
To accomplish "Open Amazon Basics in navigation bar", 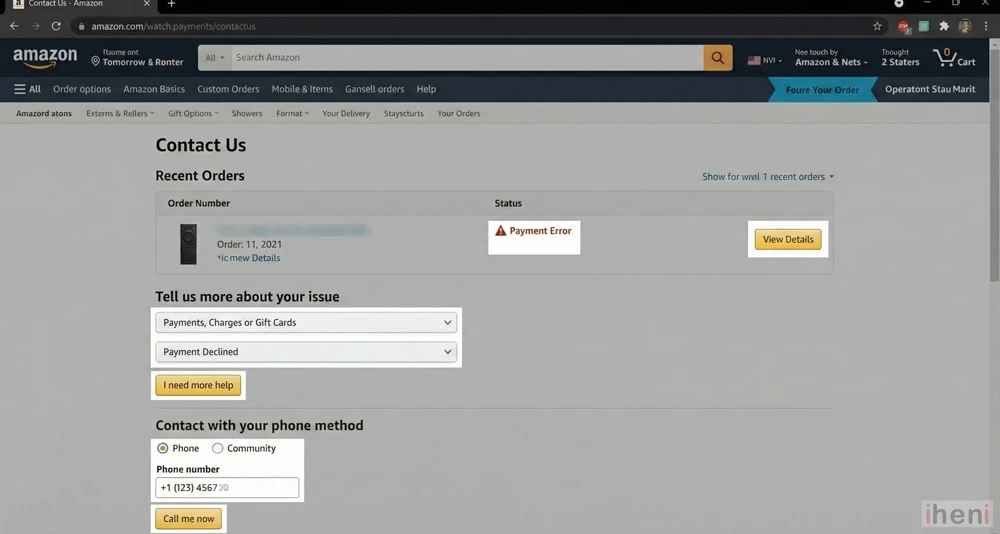I will pos(154,89).
